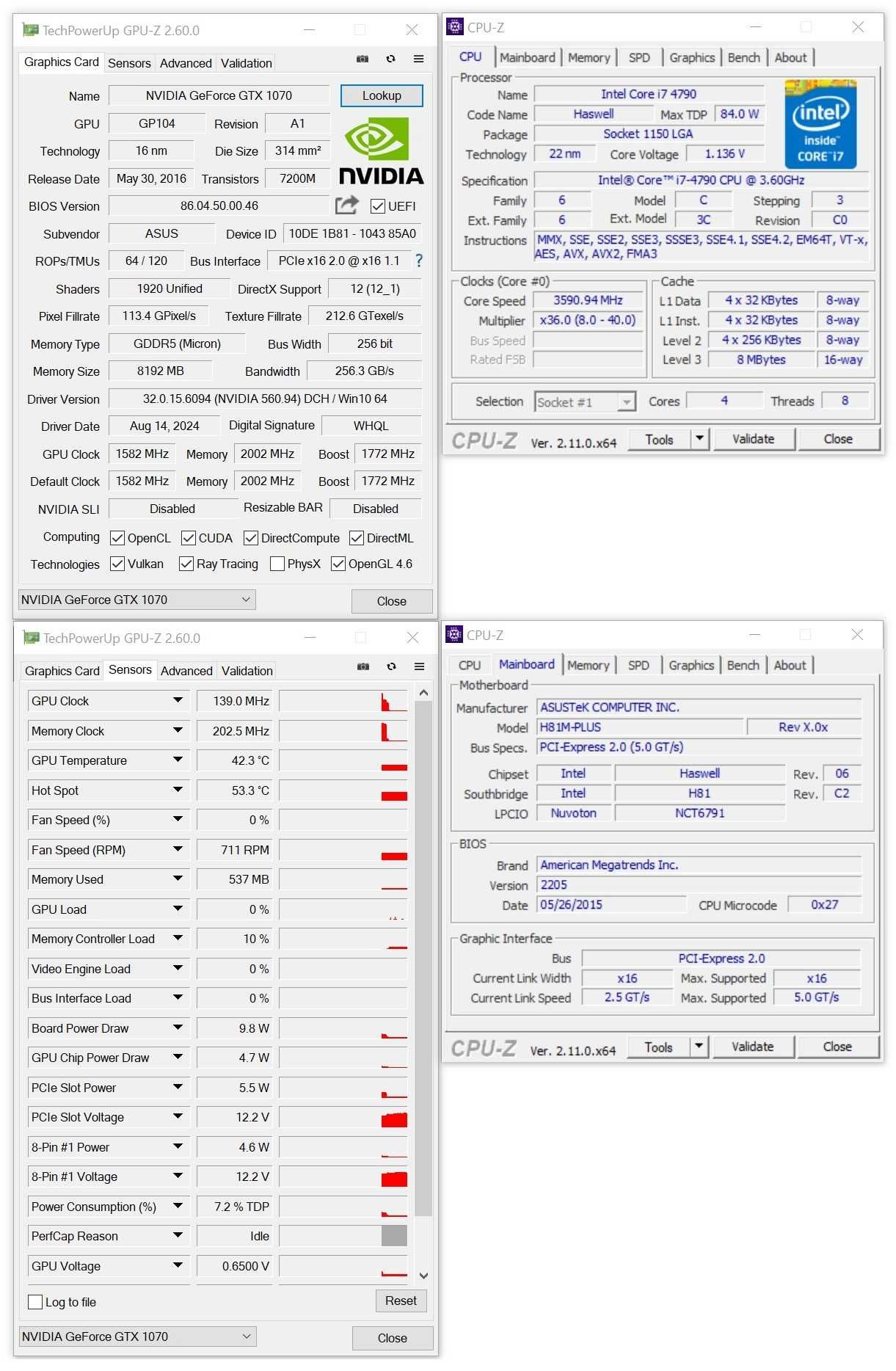Screen dimensions: 896x1371
Task: Click the CPU-Z app icon in the processor window title bar
Action: [x=455, y=27]
